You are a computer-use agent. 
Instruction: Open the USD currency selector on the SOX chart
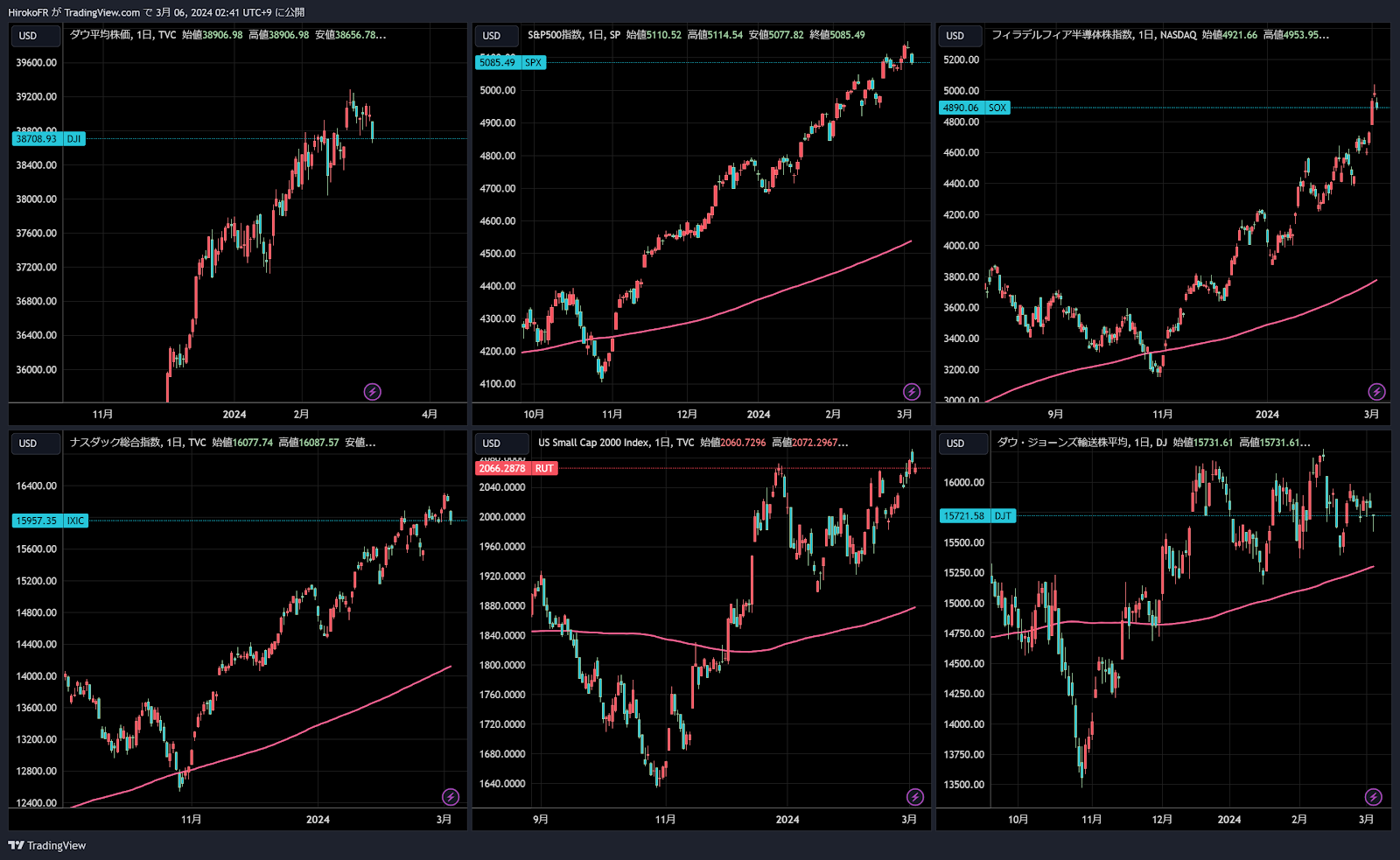[x=962, y=36]
